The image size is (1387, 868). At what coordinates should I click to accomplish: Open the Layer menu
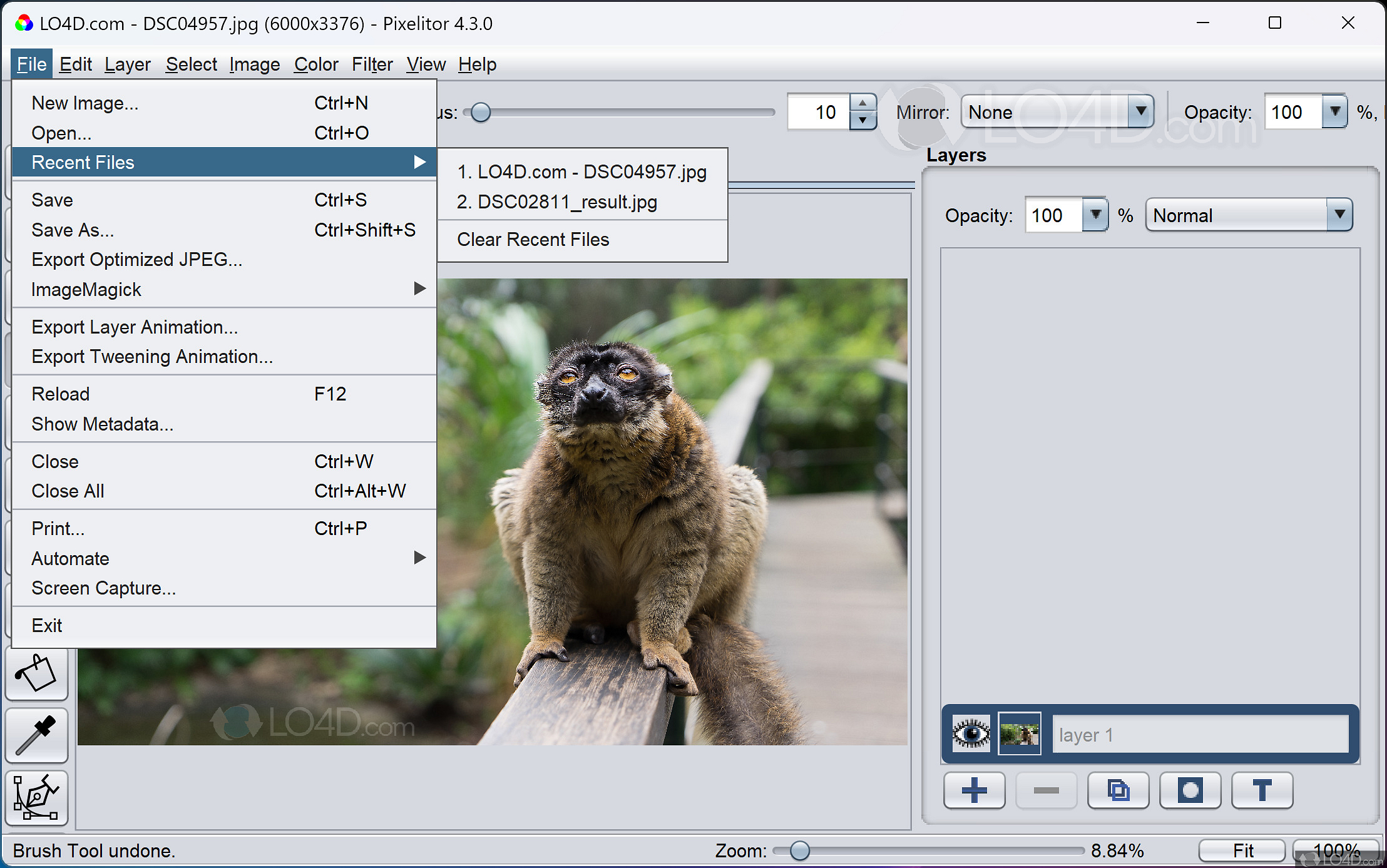128,64
